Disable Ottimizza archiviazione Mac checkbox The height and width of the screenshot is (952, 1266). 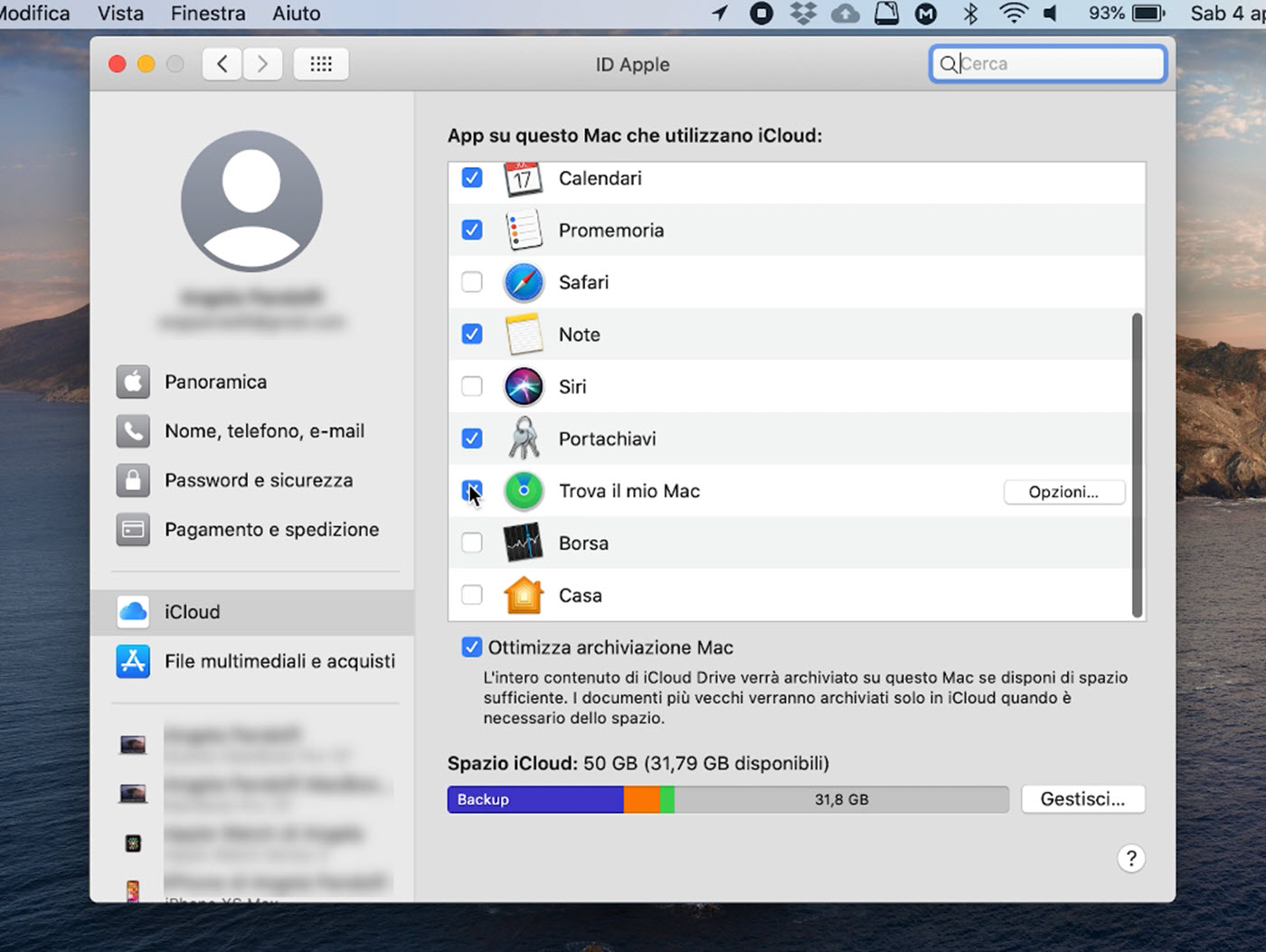point(471,647)
